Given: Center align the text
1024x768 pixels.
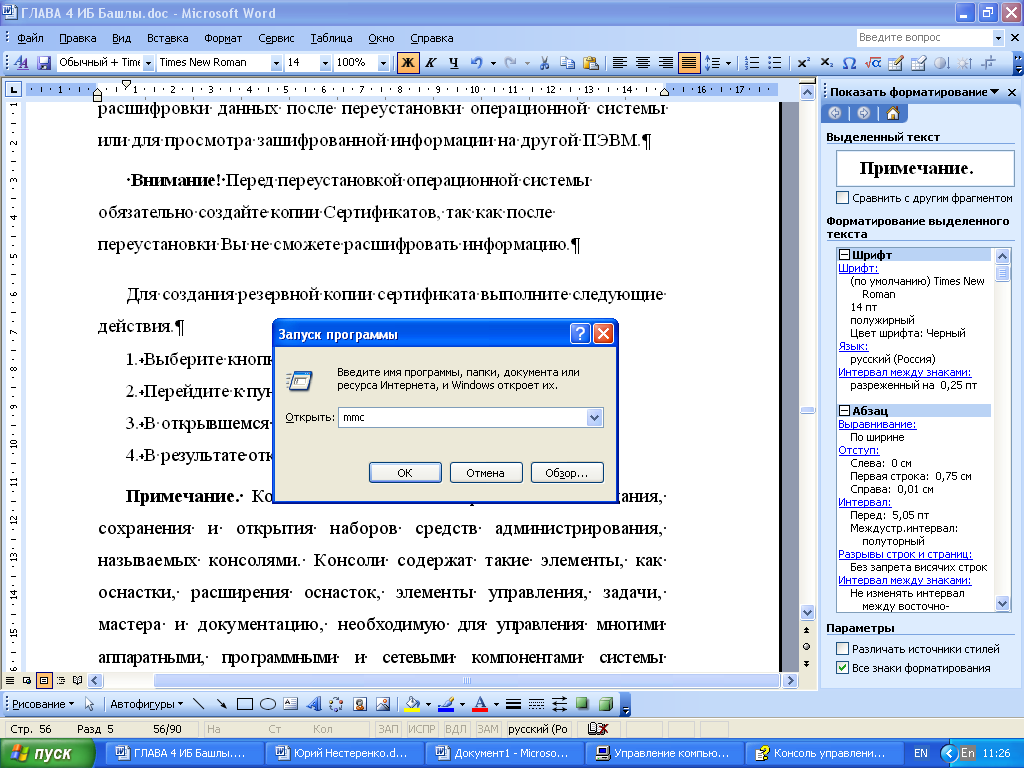Looking at the screenshot, I should click(x=643, y=63).
